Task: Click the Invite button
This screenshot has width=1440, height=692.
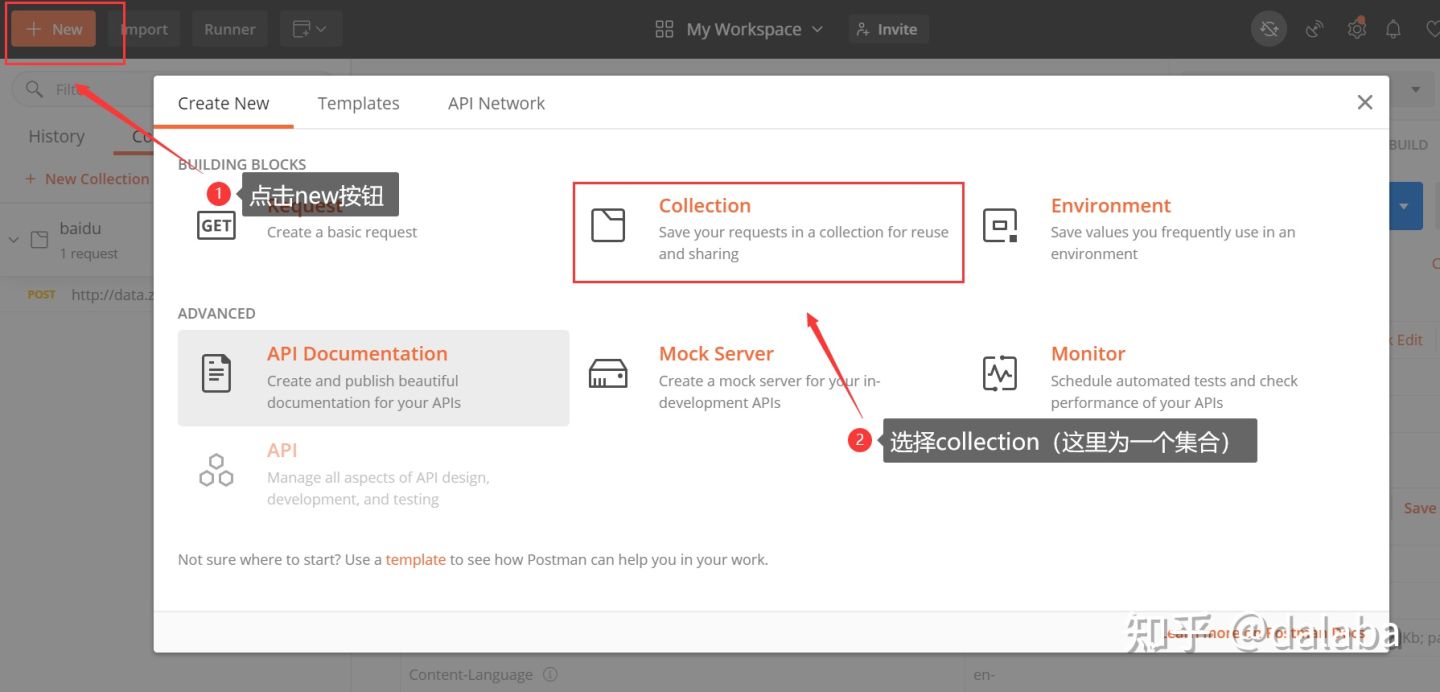Action: pyautogui.click(x=888, y=29)
